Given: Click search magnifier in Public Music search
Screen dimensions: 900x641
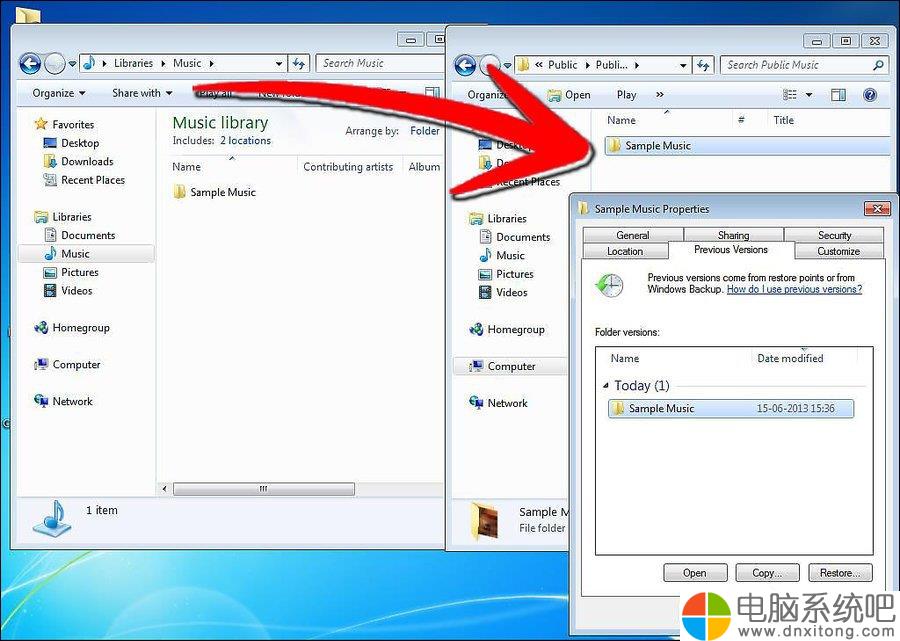Looking at the screenshot, I should pos(878,65).
